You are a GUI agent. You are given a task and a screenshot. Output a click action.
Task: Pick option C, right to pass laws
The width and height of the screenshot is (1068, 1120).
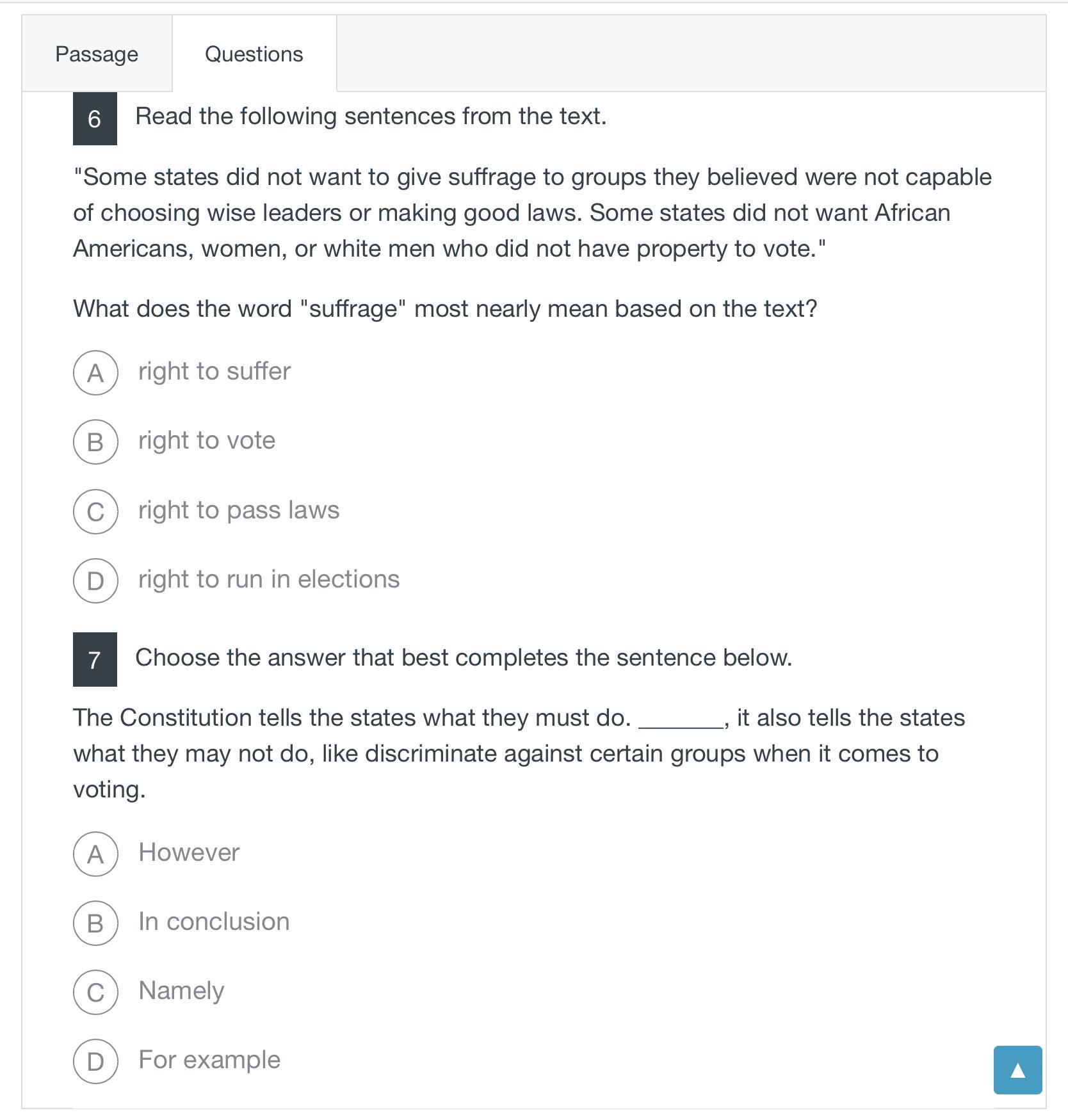tap(95, 511)
